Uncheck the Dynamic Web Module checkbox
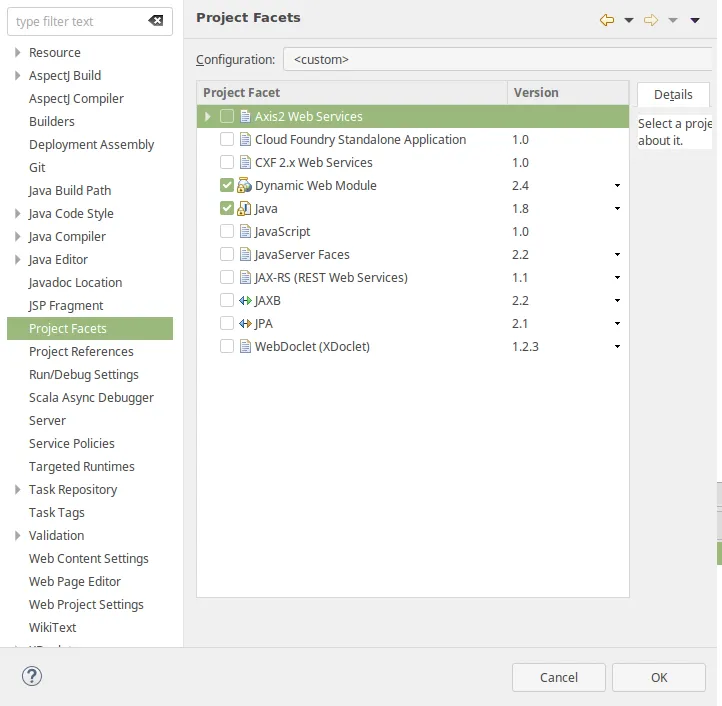The width and height of the screenshot is (722, 706). 227,186
